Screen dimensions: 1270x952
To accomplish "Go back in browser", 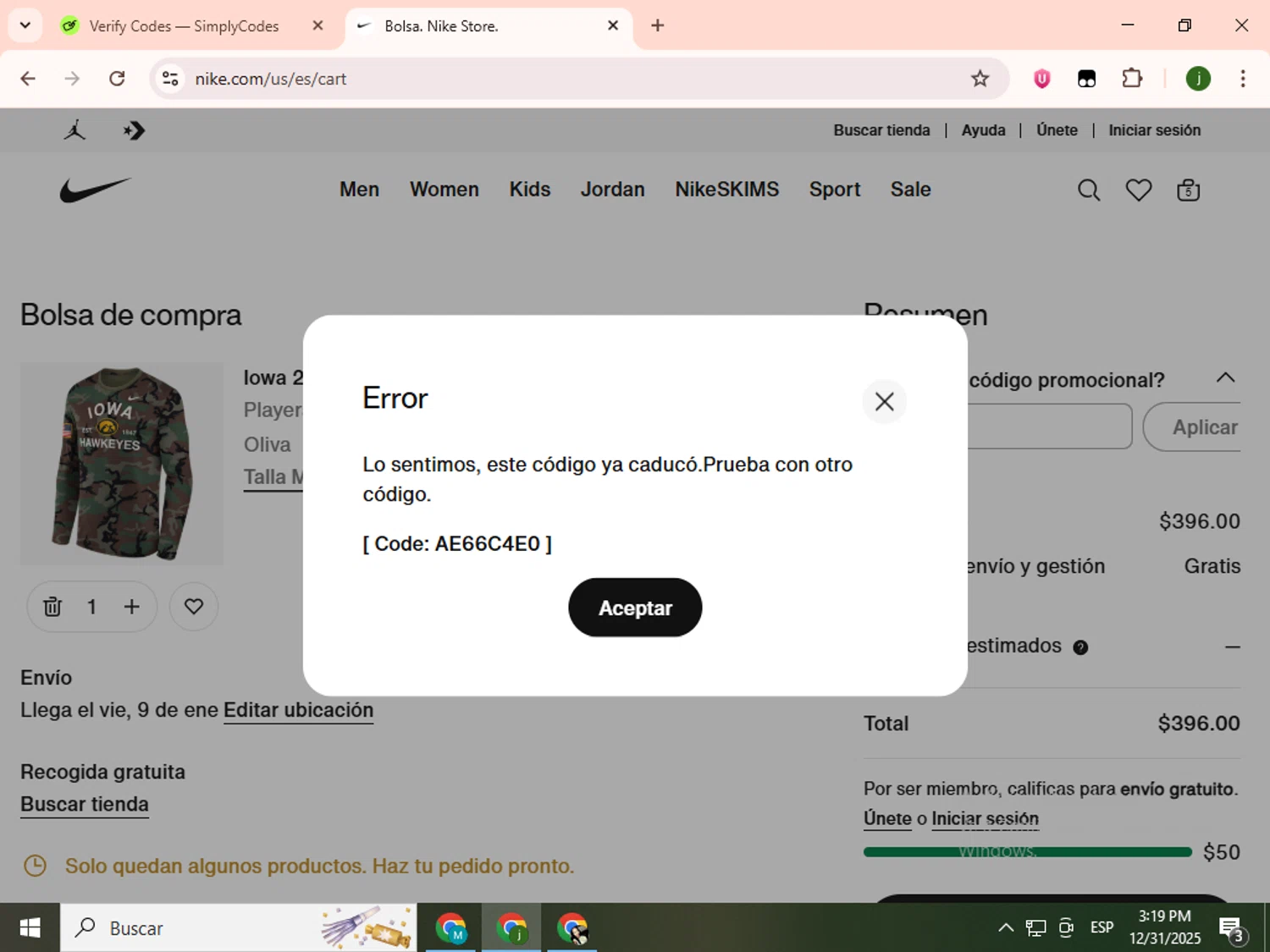I will coord(28,79).
